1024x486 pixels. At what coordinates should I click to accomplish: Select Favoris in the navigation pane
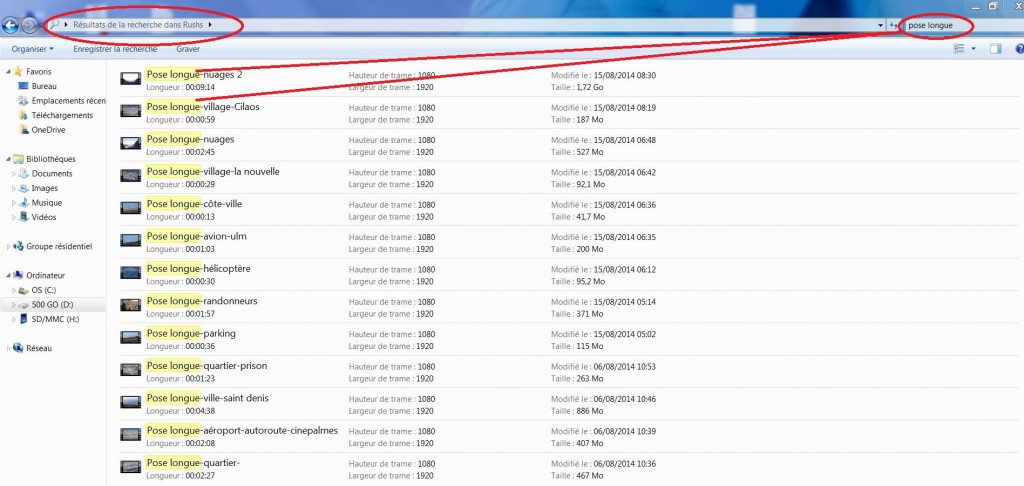point(39,72)
